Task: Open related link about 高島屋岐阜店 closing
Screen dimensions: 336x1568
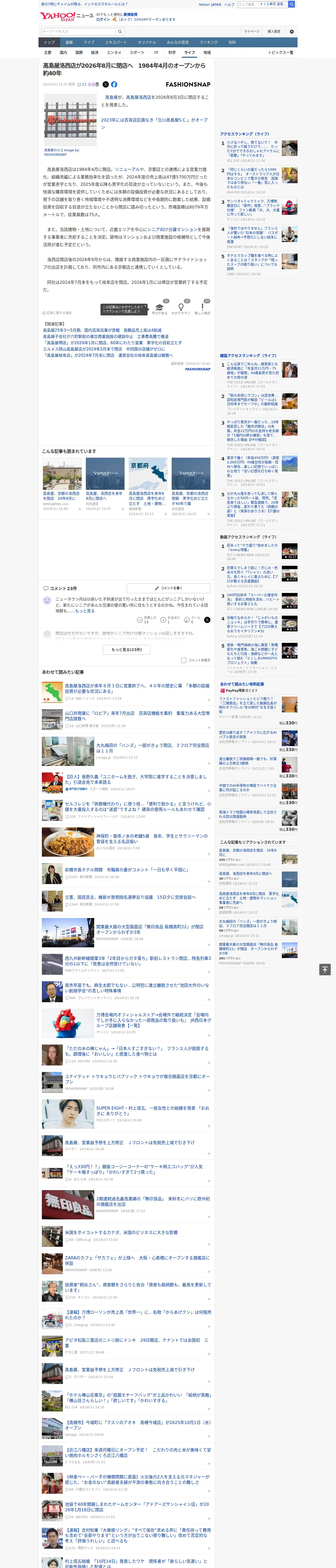Action: click(x=108, y=355)
